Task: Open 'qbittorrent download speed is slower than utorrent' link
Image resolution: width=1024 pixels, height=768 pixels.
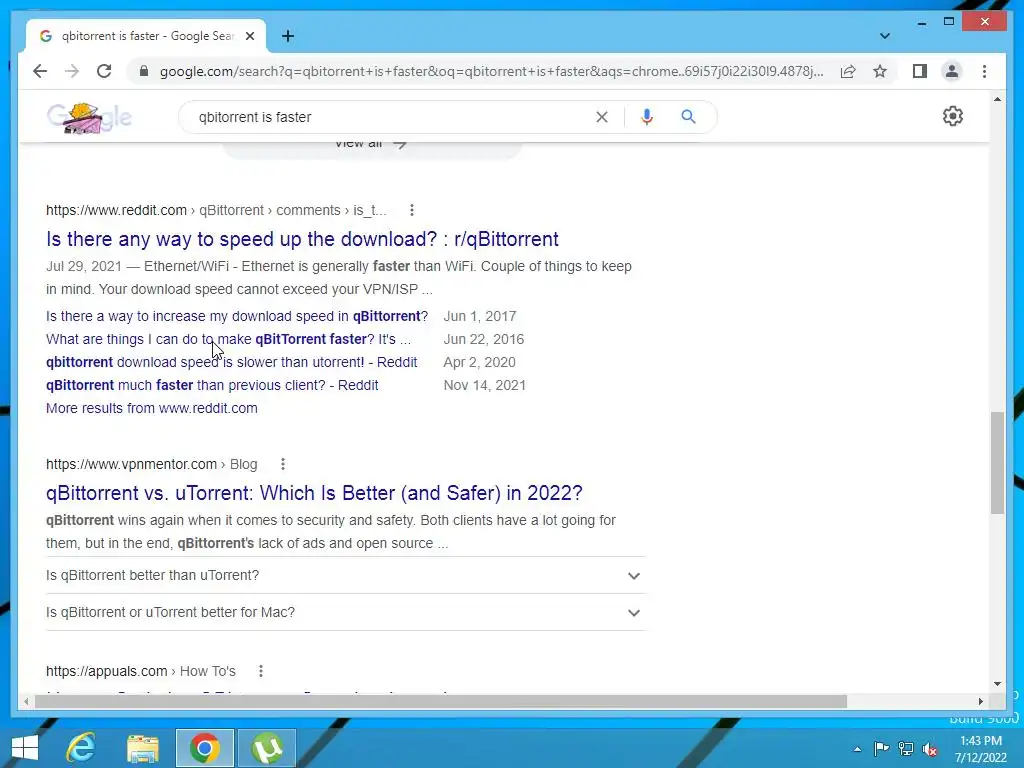Action: (x=231, y=362)
